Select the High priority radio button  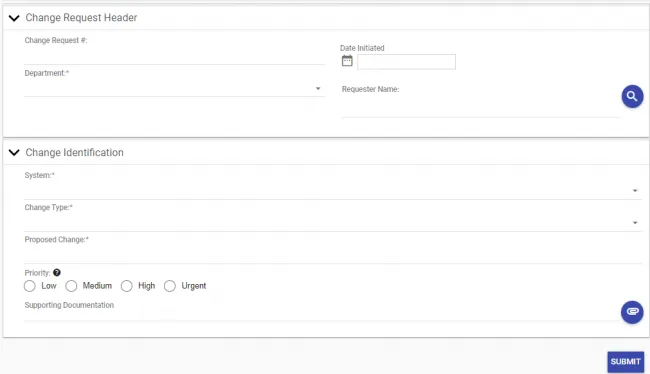pos(127,286)
